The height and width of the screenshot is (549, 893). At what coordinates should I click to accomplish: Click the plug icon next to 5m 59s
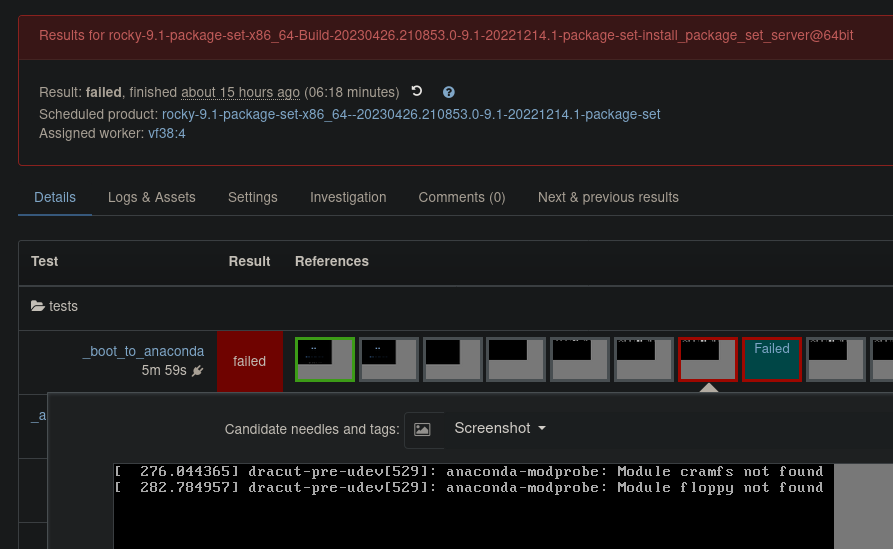197,371
